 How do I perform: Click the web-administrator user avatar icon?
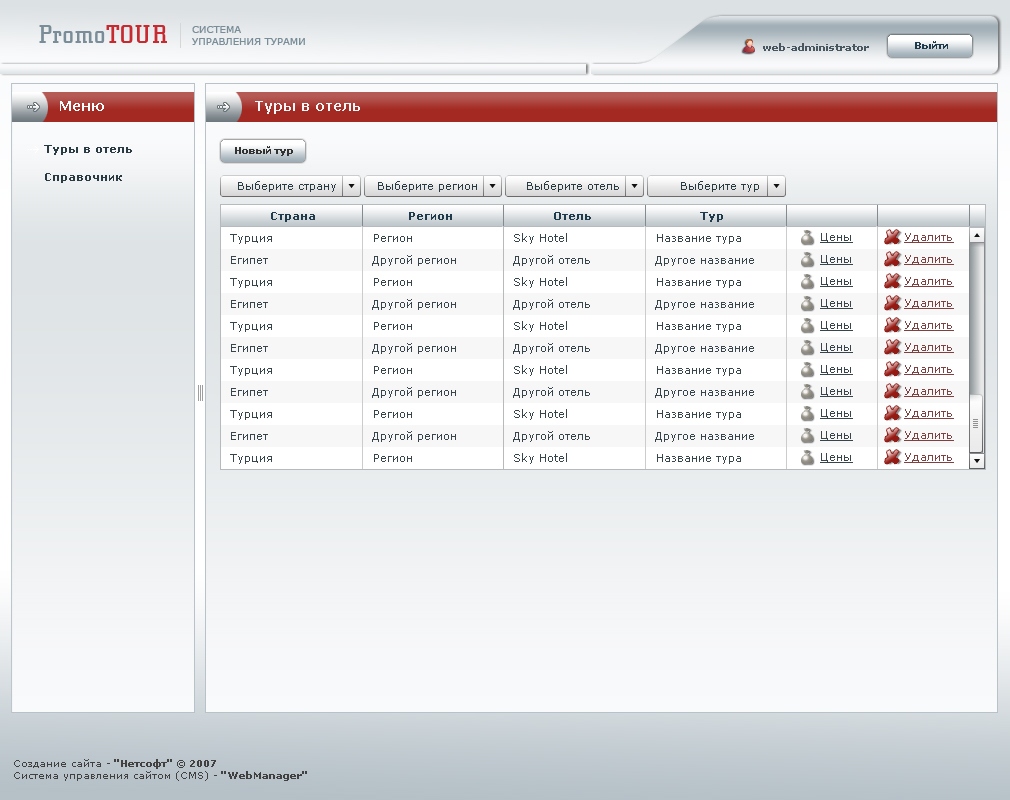pyautogui.click(x=748, y=46)
